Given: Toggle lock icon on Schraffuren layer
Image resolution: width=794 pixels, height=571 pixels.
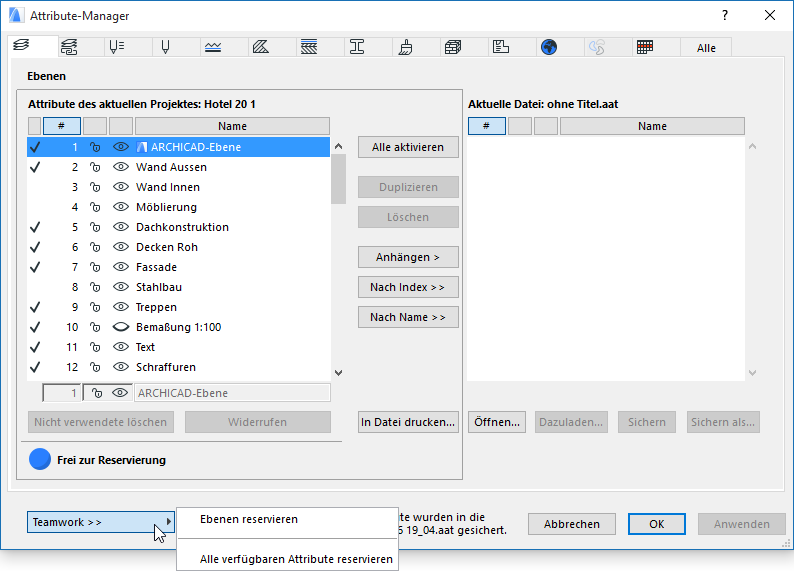Looking at the screenshot, I should [x=95, y=367].
